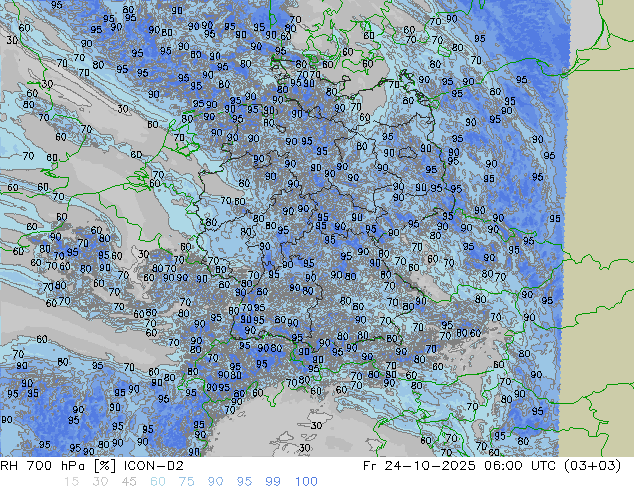Select the 60 percent legend entry
Viewport: 634px width, 490px height.
click(x=159, y=482)
